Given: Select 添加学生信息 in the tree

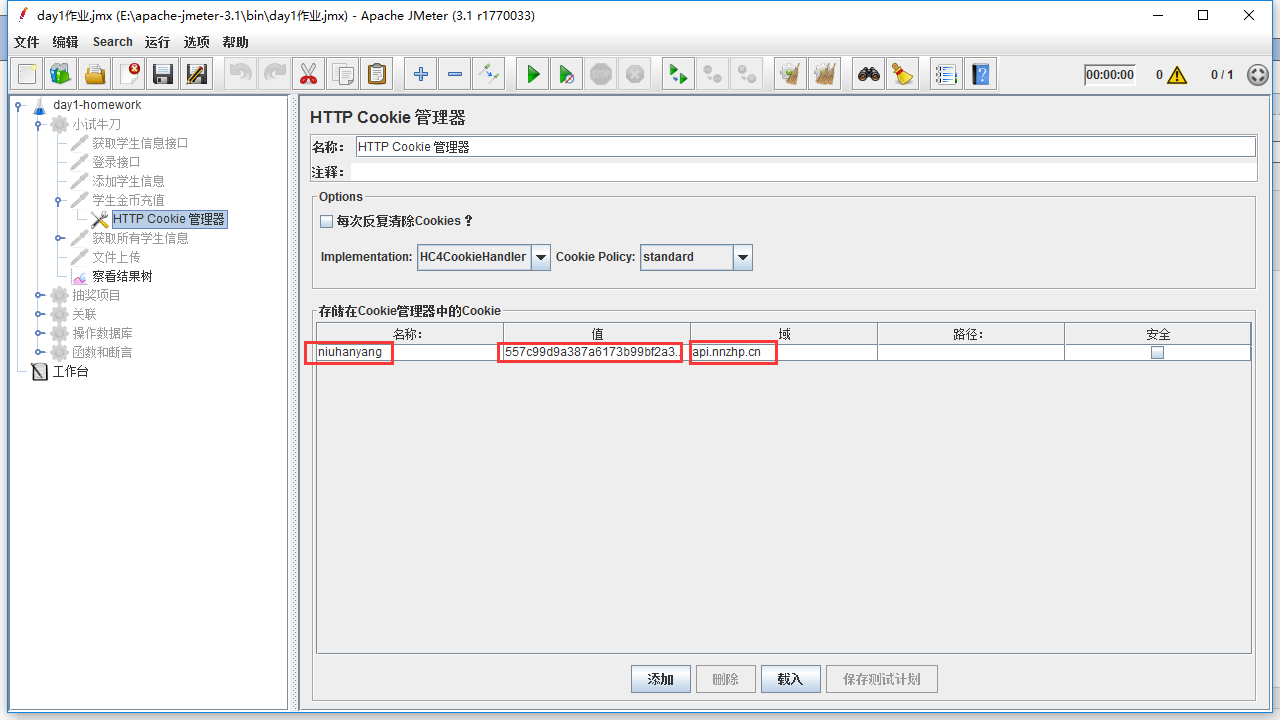Looking at the screenshot, I should coord(128,181).
